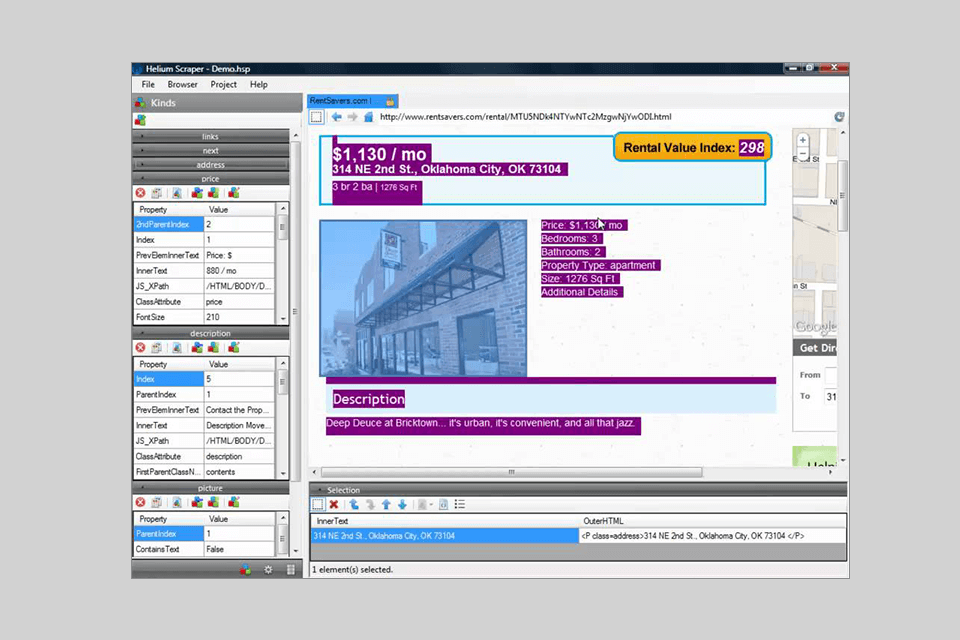The height and width of the screenshot is (640, 960).
Task: Click the last blocks icon in description toolbar
Action: pyautogui.click(x=233, y=347)
